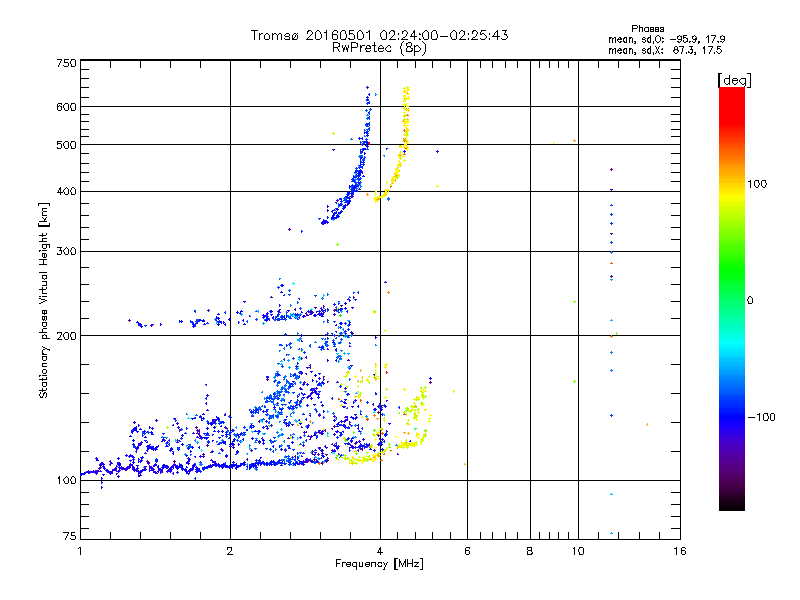Click the y-axis tick label '300'
This screenshot has width=800, height=600.
tap(67, 251)
